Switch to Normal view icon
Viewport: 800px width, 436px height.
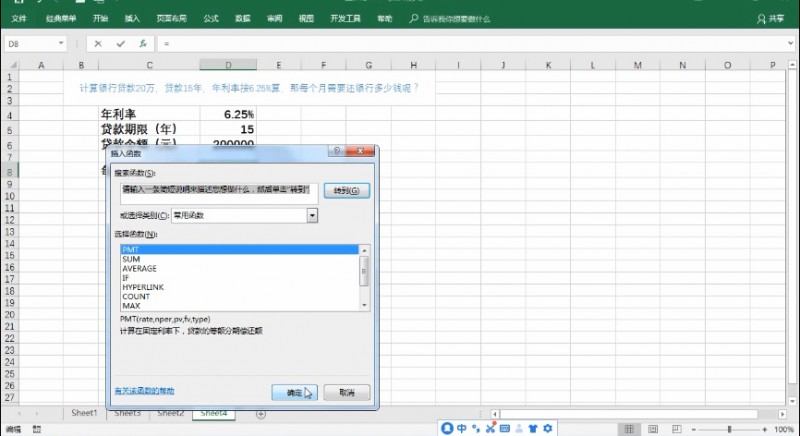pos(629,429)
